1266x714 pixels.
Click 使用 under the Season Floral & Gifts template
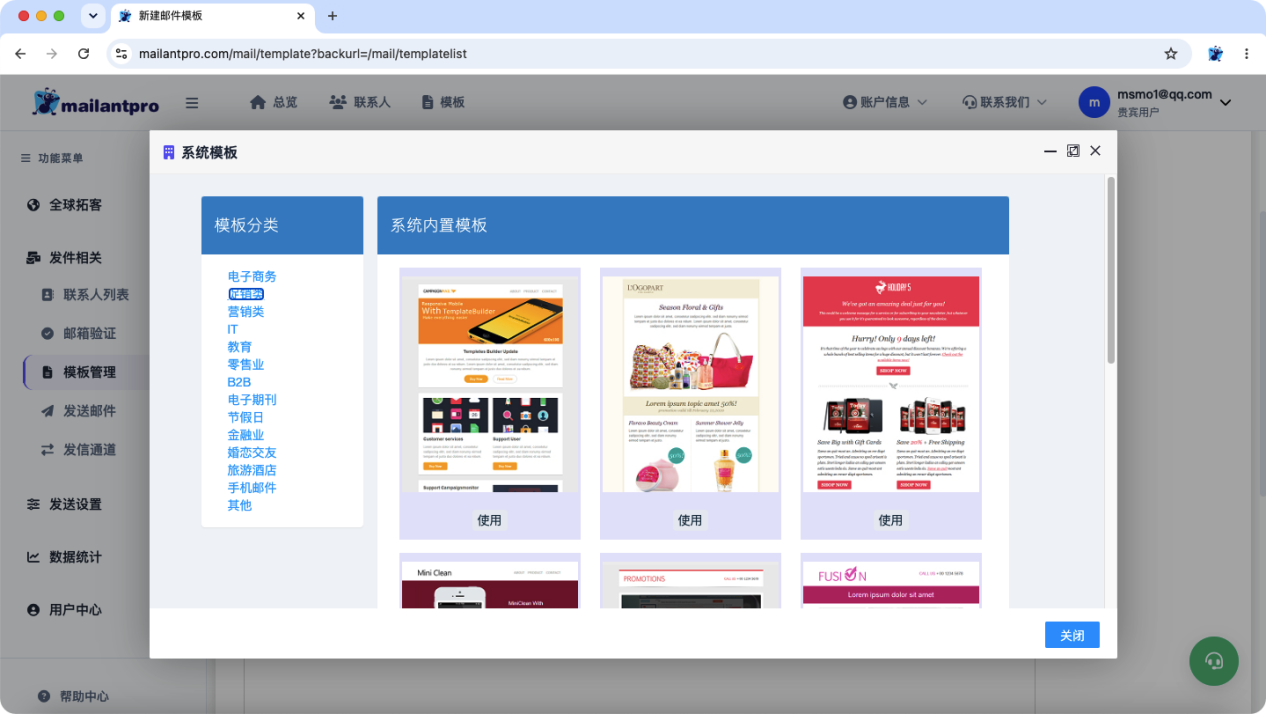[x=690, y=520]
